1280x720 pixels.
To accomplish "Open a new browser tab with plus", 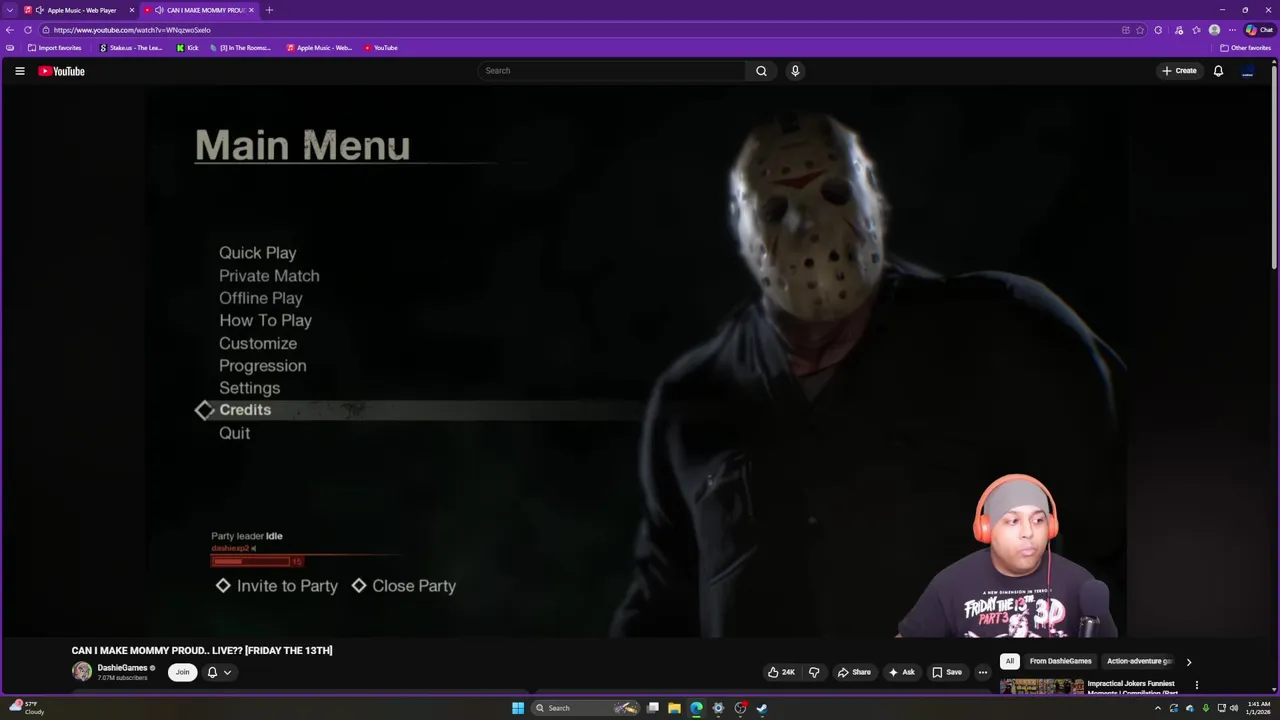I will pos(269,10).
